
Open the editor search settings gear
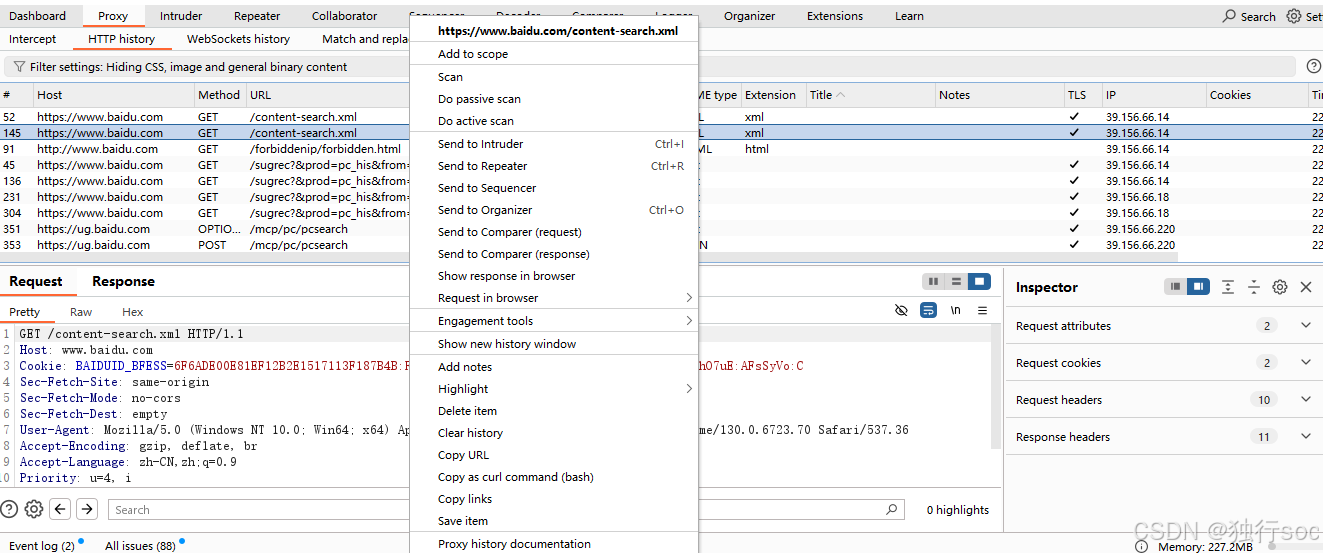[34, 509]
